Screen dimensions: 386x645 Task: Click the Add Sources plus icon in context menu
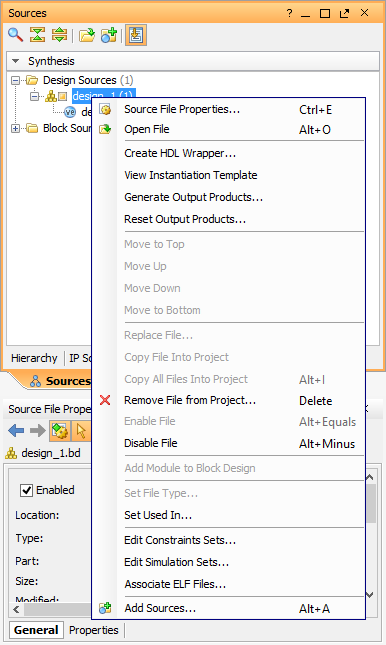(105, 608)
